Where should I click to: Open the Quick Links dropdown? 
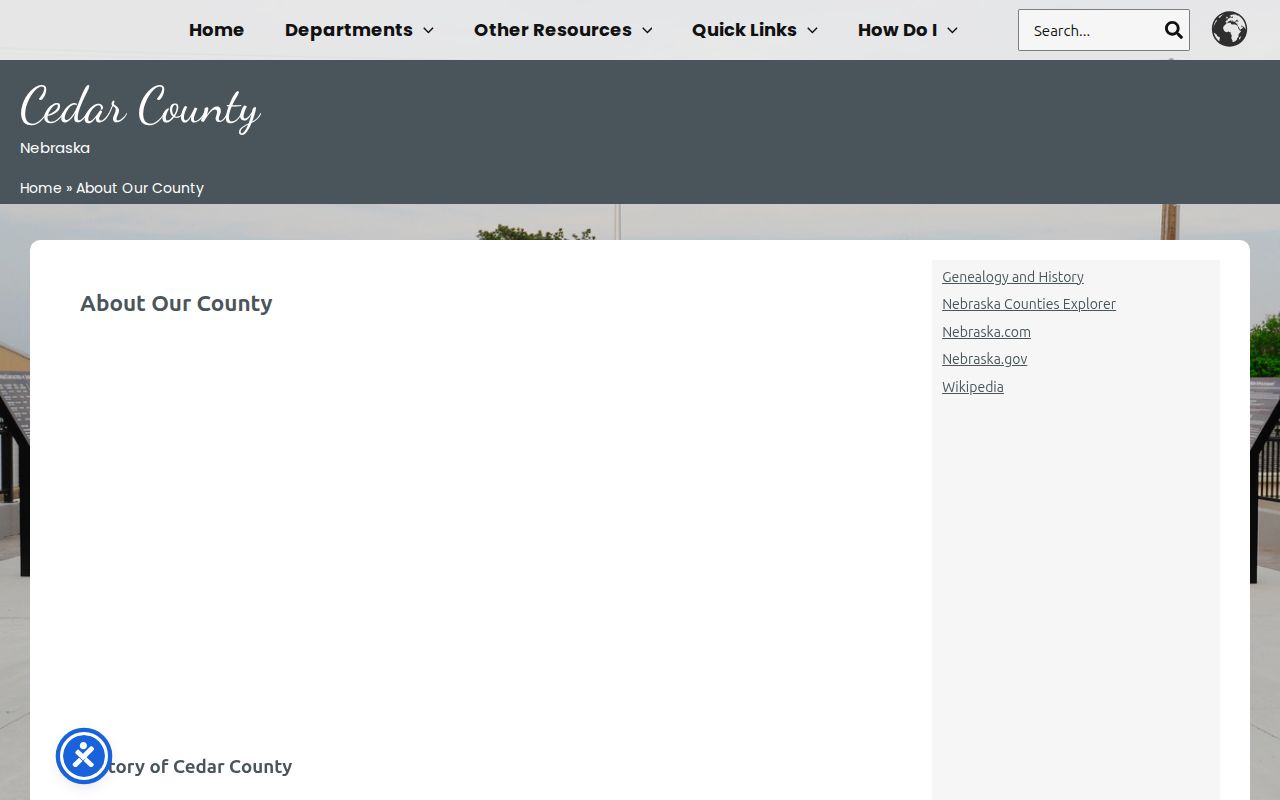pos(755,30)
